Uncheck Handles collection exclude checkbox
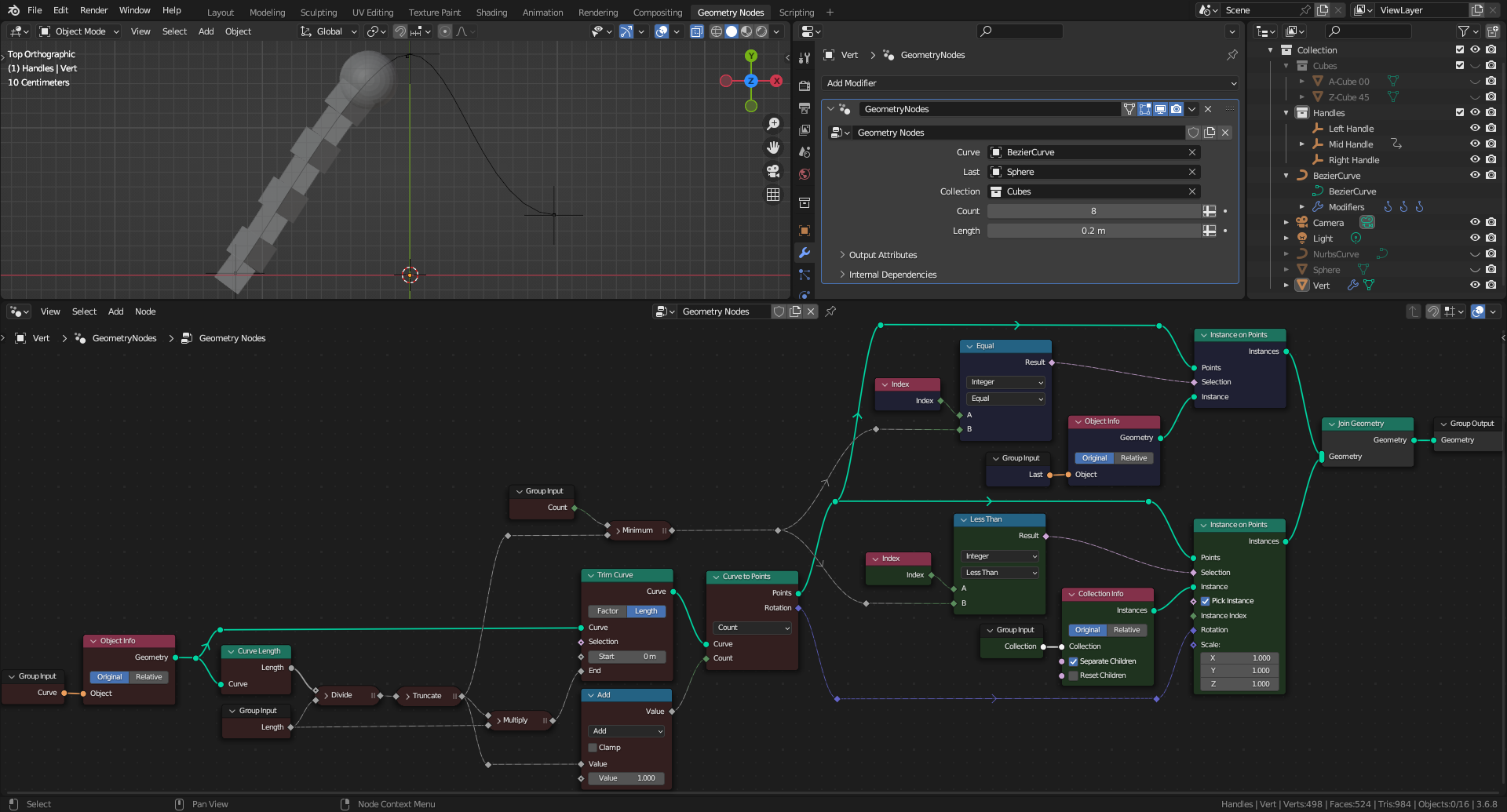Viewport: 1507px width, 812px height. 1460,113
